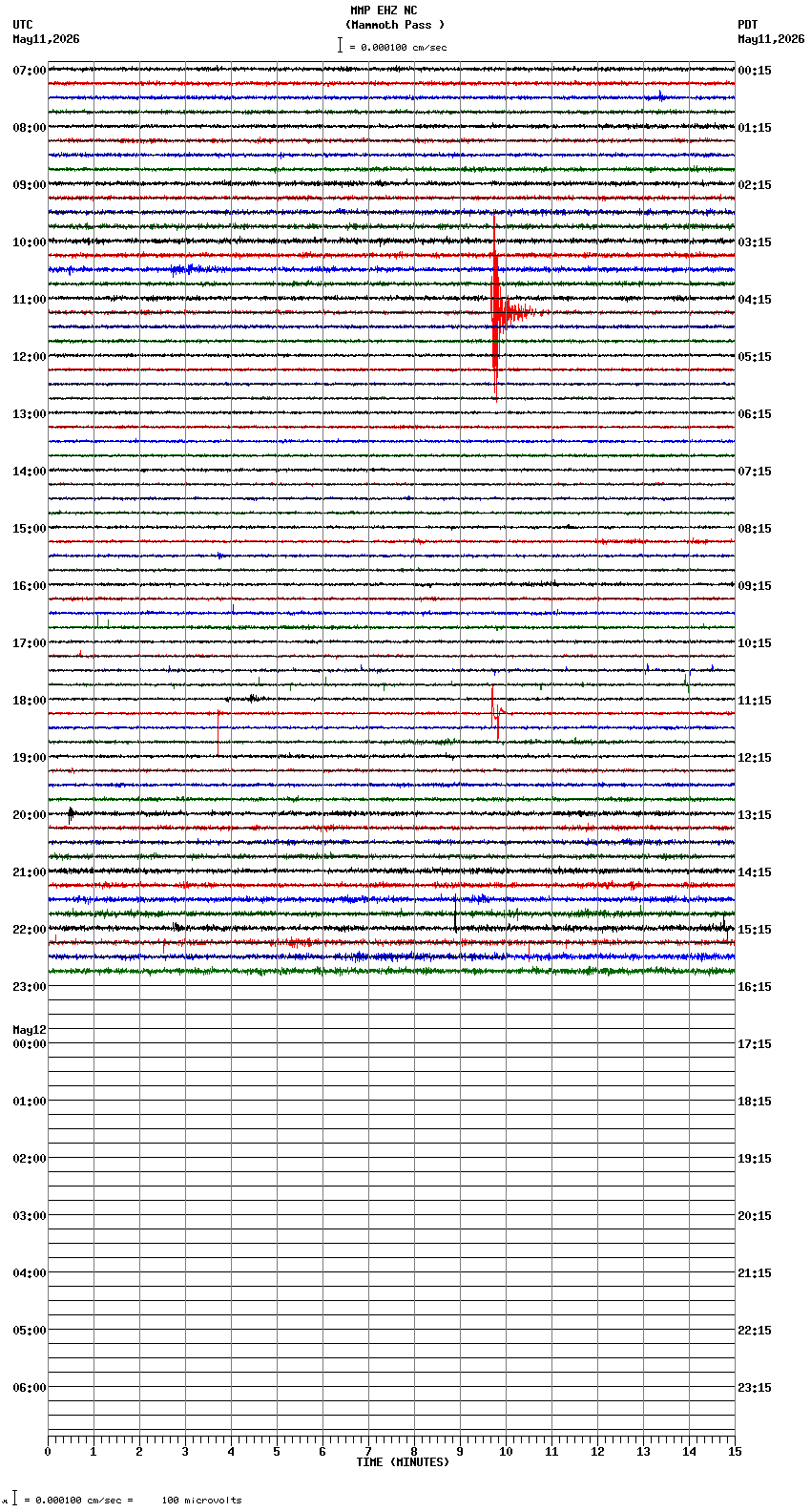Click the 100 microvolts footer text
811x1512 pixels.
(201, 1501)
